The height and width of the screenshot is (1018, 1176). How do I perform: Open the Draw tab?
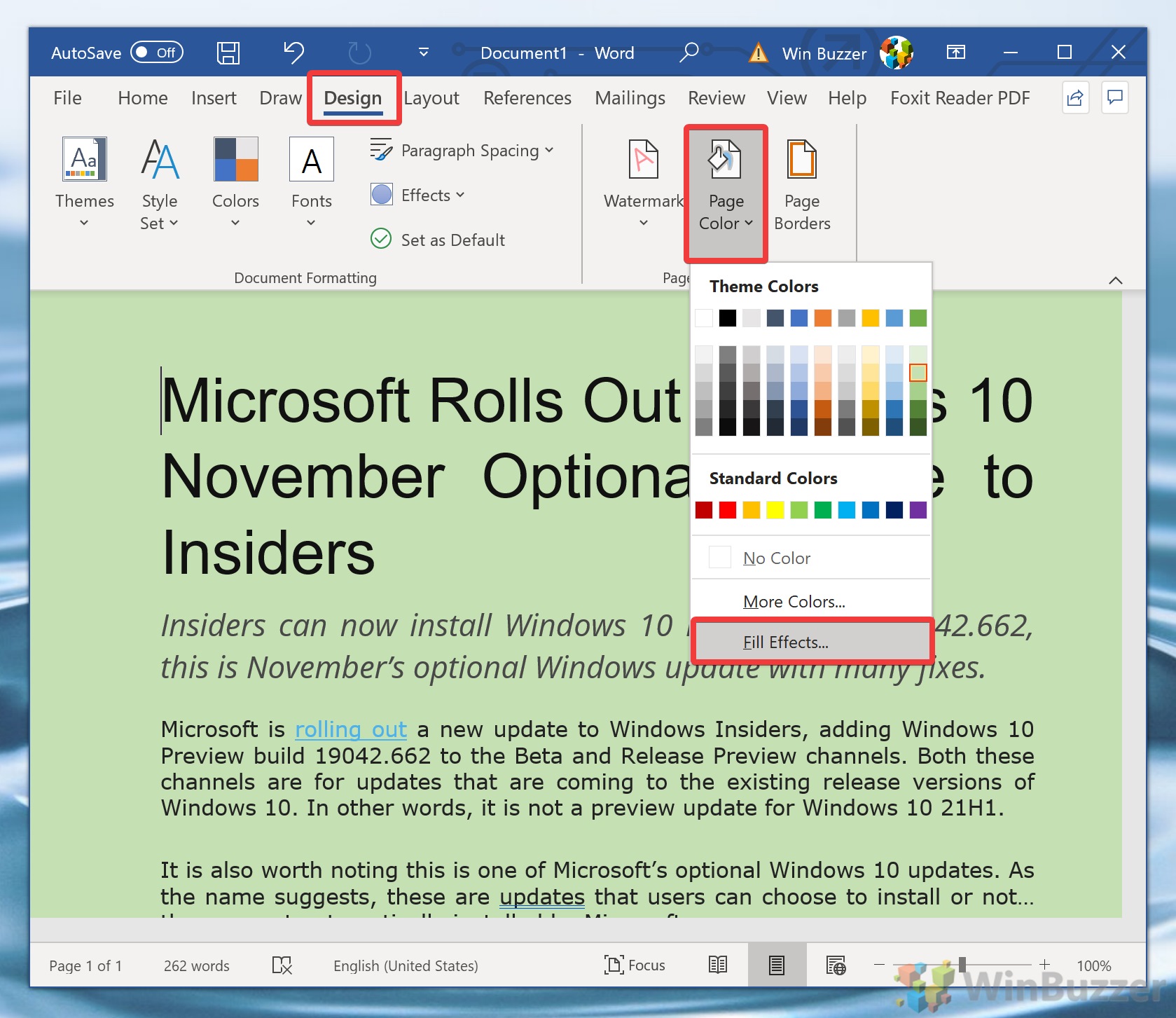point(280,98)
